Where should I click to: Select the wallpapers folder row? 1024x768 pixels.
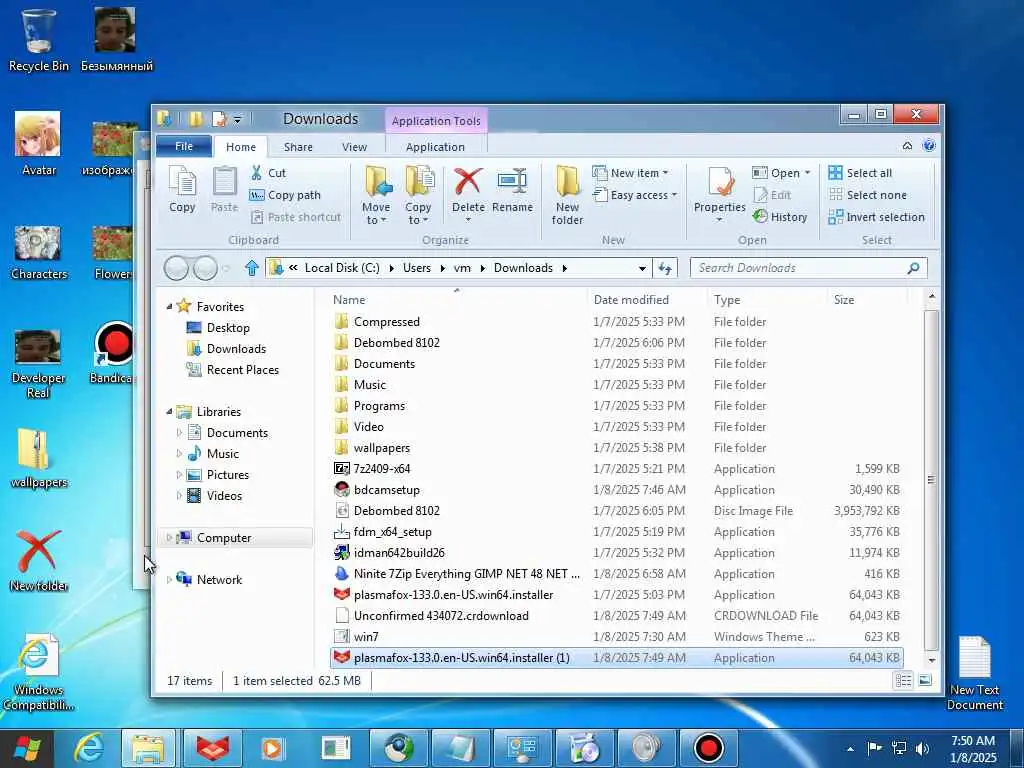click(x=617, y=448)
